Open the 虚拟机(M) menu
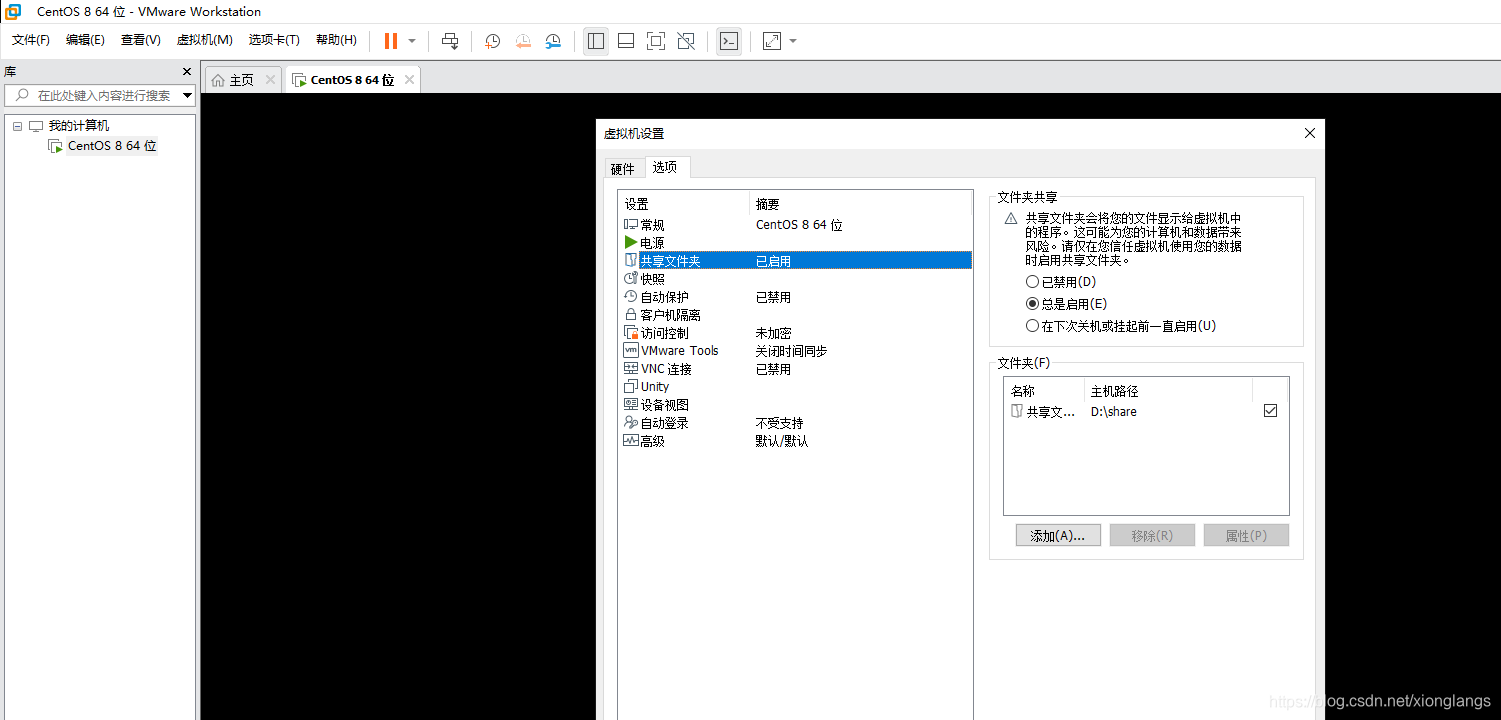This screenshot has height=720, width=1501. [204, 40]
